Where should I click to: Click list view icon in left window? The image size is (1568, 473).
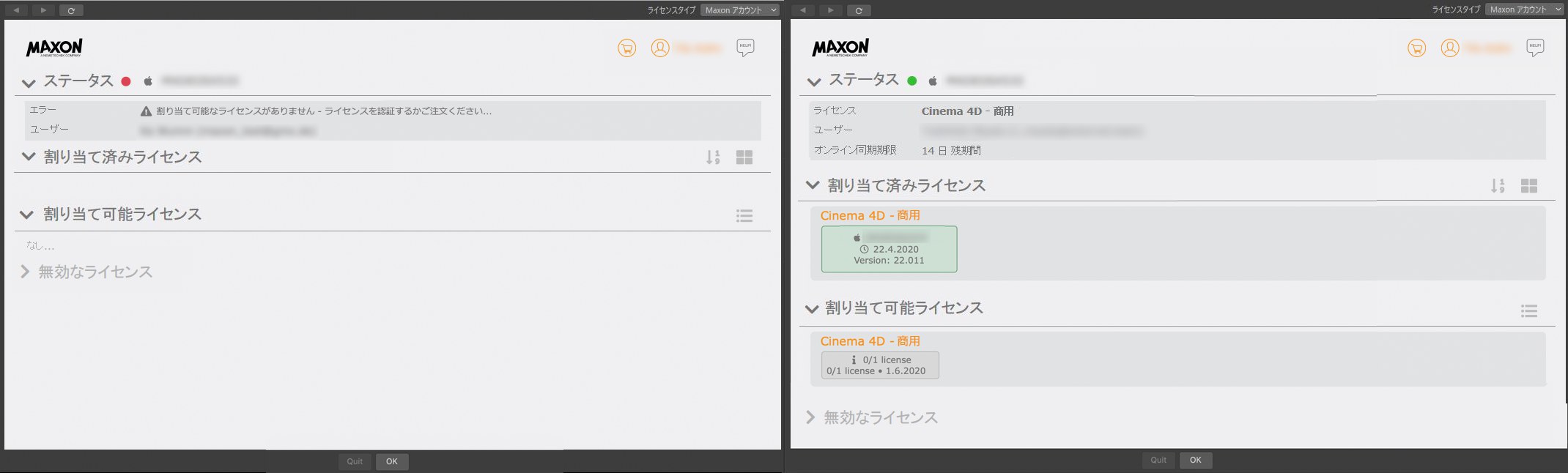point(744,215)
